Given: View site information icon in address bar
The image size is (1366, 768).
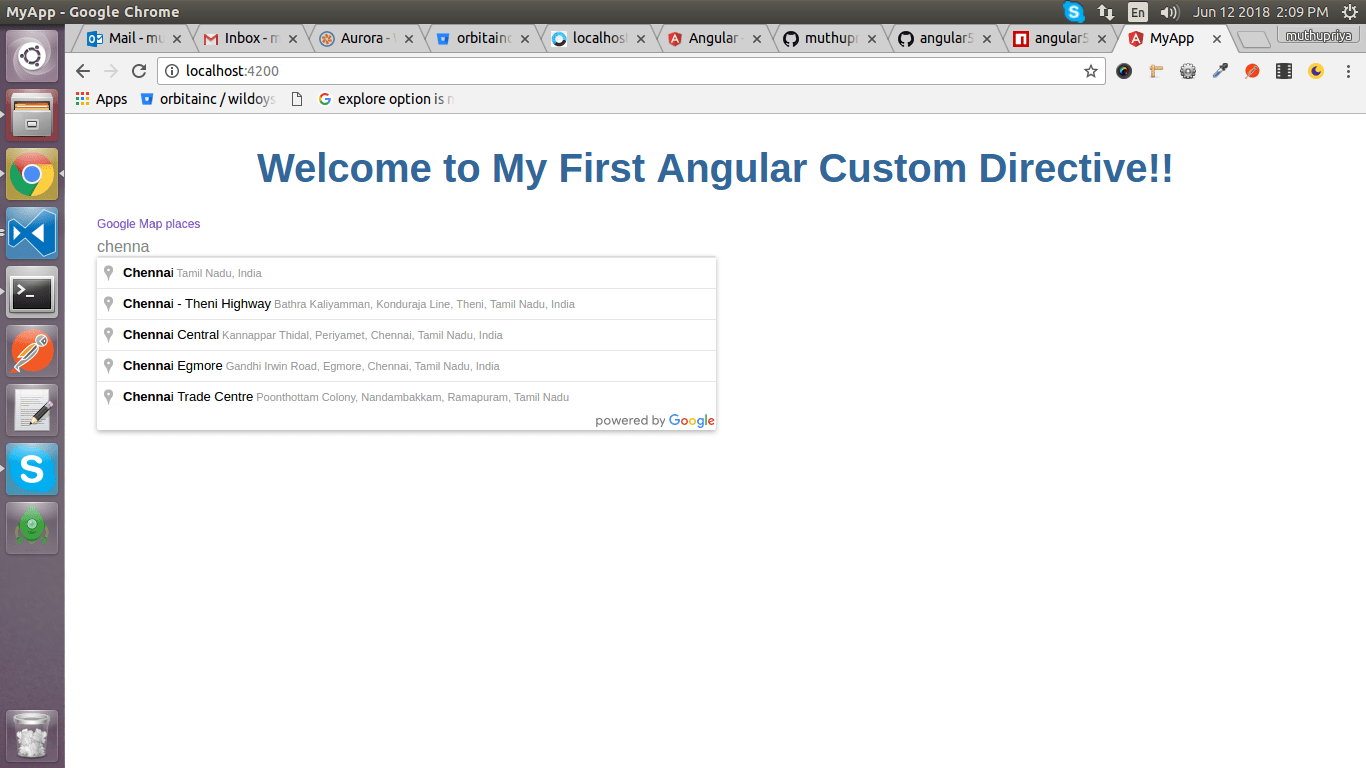Looking at the screenshot, I should [172, 71].
